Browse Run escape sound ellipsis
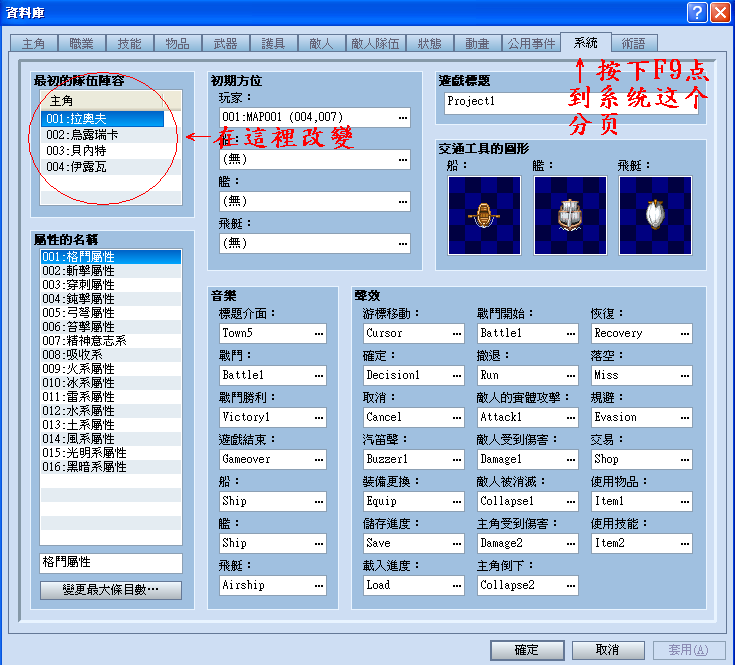The image size is (735, 665). click(x=570, y=375)
